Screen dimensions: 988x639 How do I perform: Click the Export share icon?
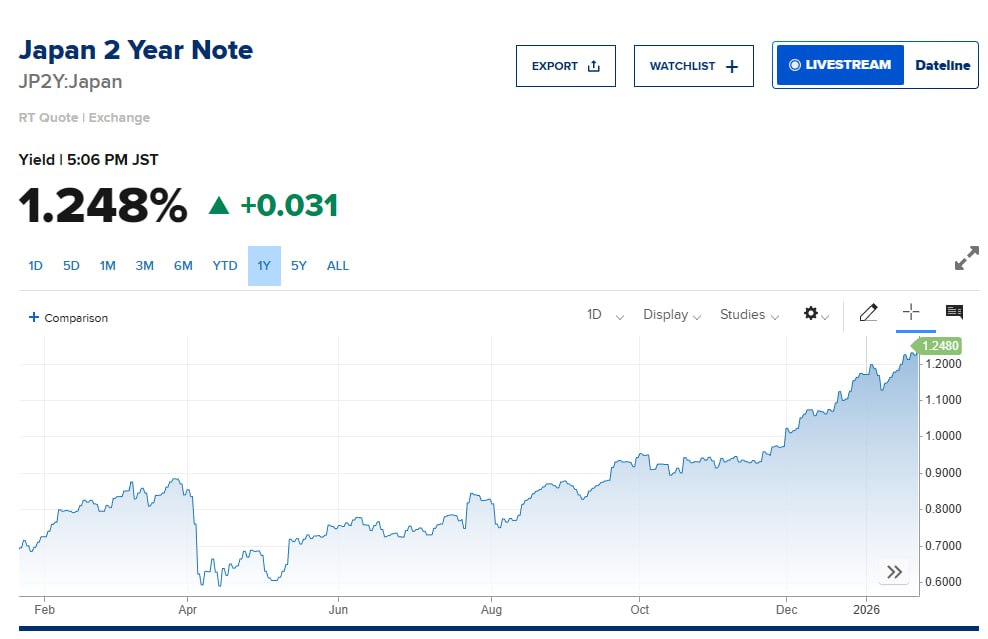594,67
